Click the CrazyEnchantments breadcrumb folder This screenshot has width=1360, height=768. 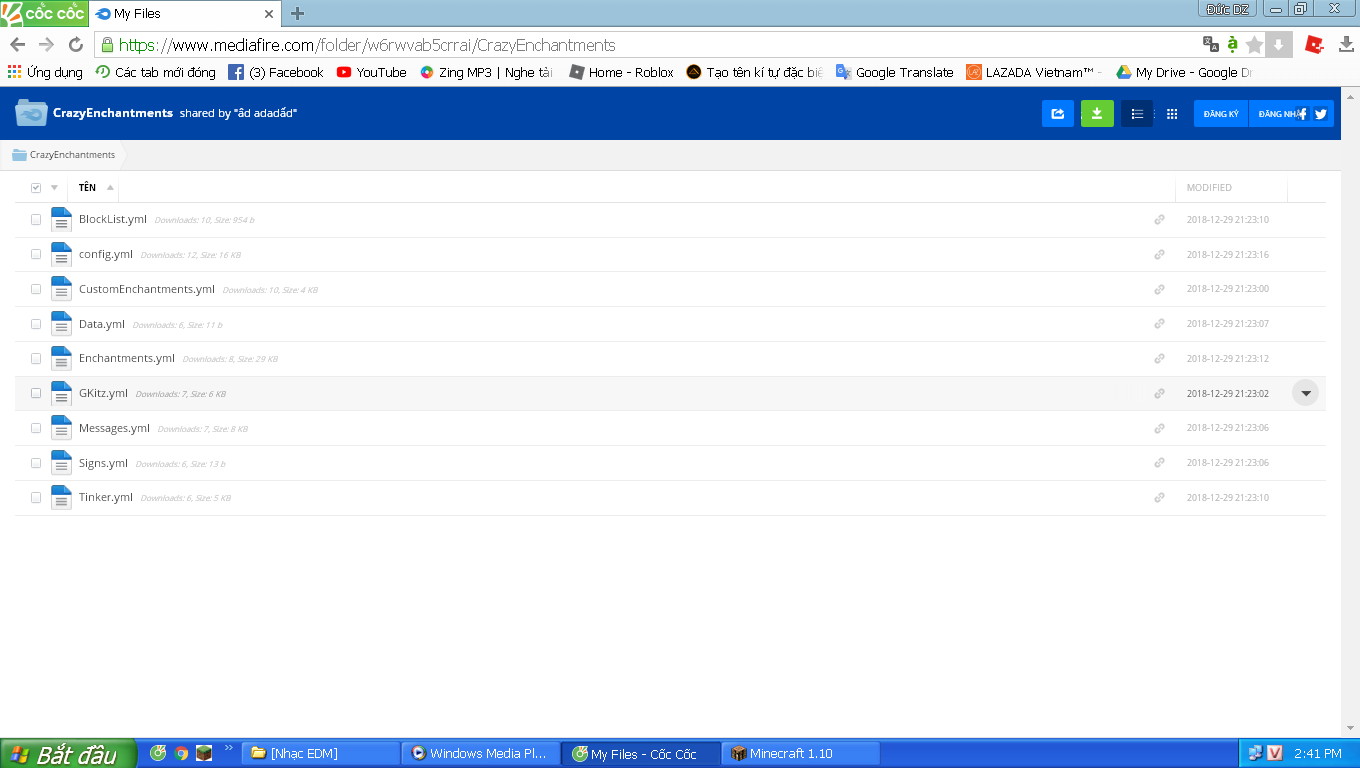(64, 155)
